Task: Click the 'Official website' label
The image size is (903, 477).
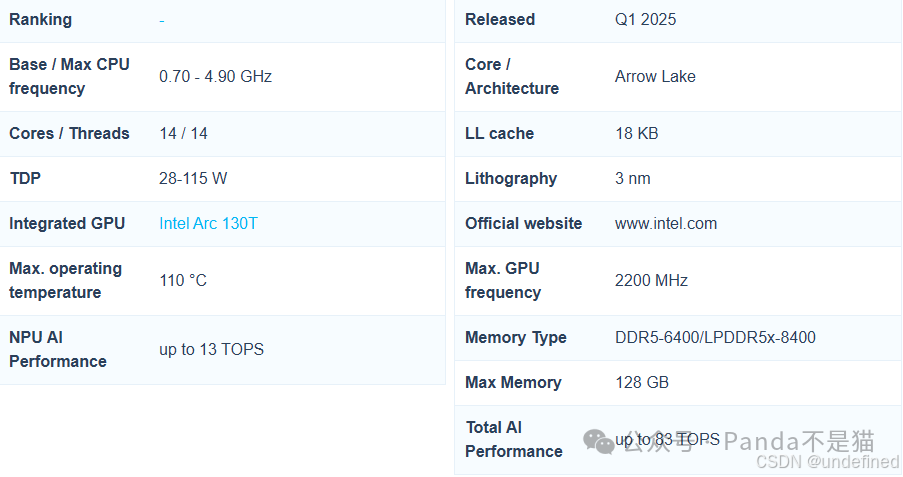Action: 523,224
